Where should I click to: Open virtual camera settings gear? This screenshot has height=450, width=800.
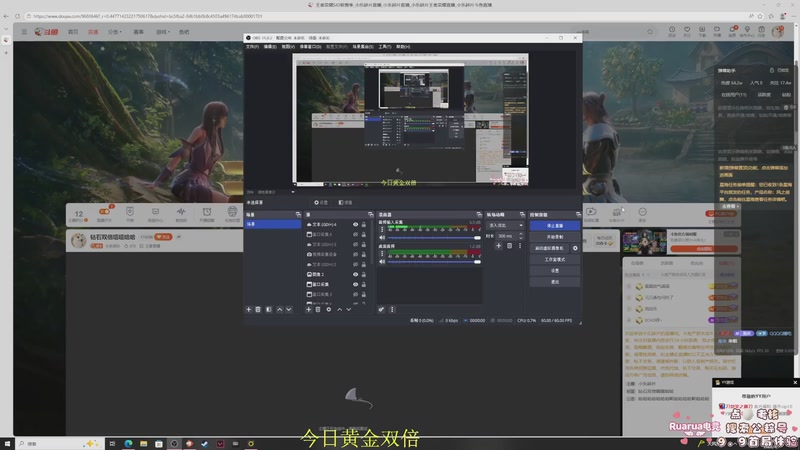(x=575, y=248)
